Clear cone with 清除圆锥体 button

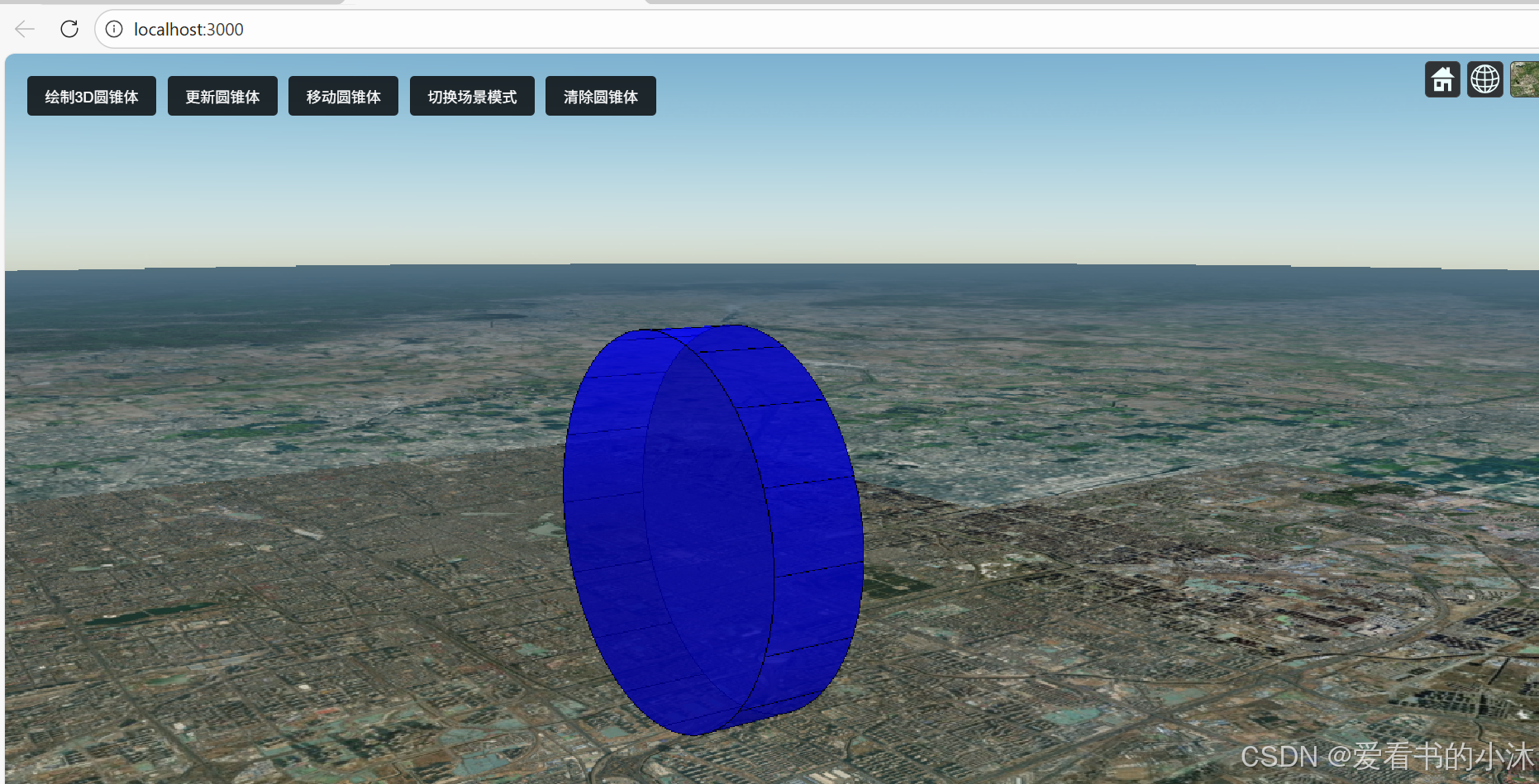tap(601, 97)
